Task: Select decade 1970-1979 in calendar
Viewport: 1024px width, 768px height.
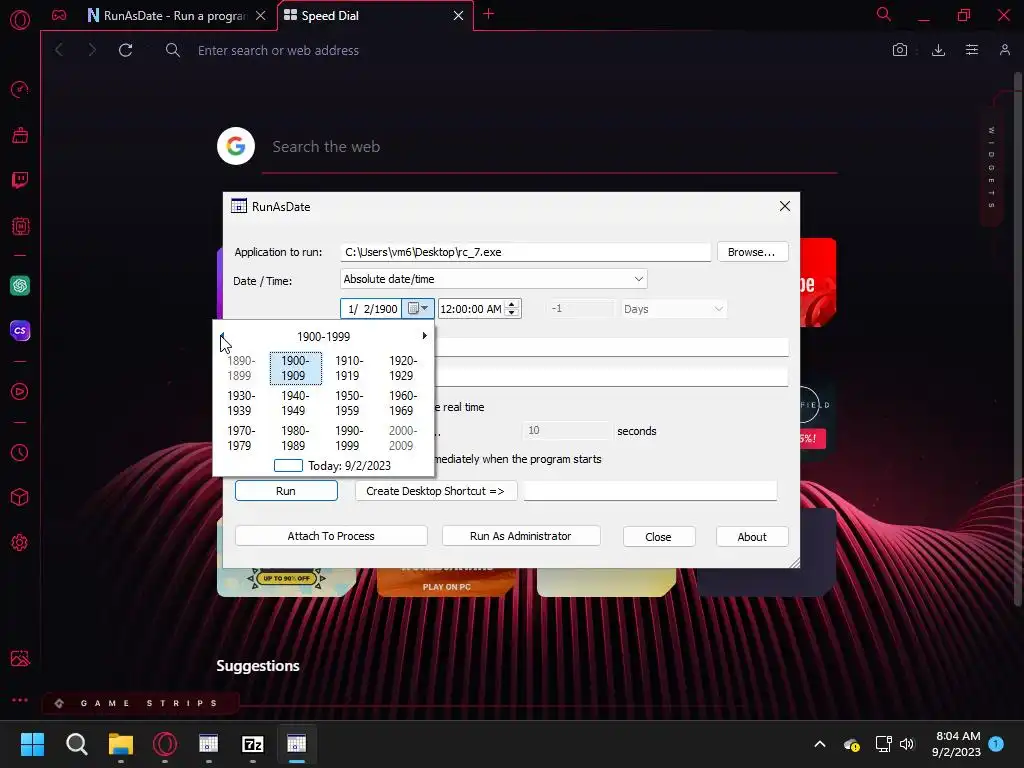Action: pyautogui.click(x=241, y=438)
